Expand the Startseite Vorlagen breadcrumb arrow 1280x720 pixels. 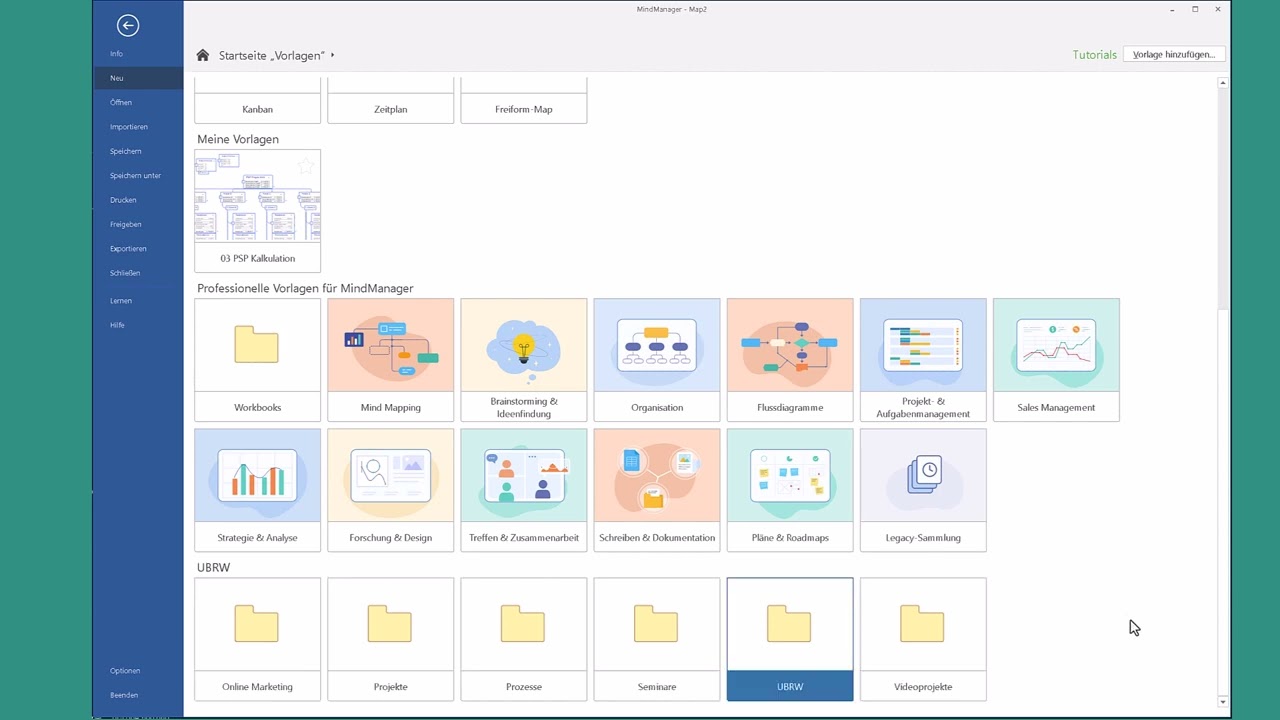point(332,55)
